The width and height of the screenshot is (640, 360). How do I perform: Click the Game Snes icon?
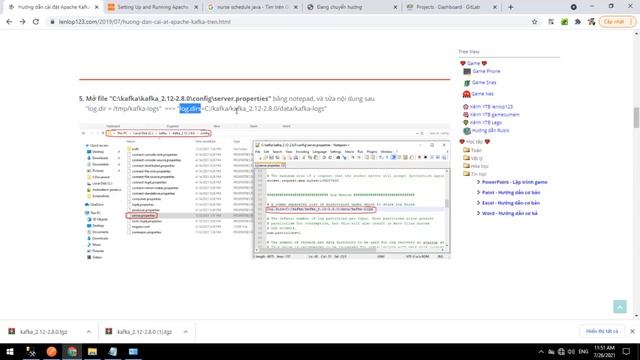coord(467,83)
